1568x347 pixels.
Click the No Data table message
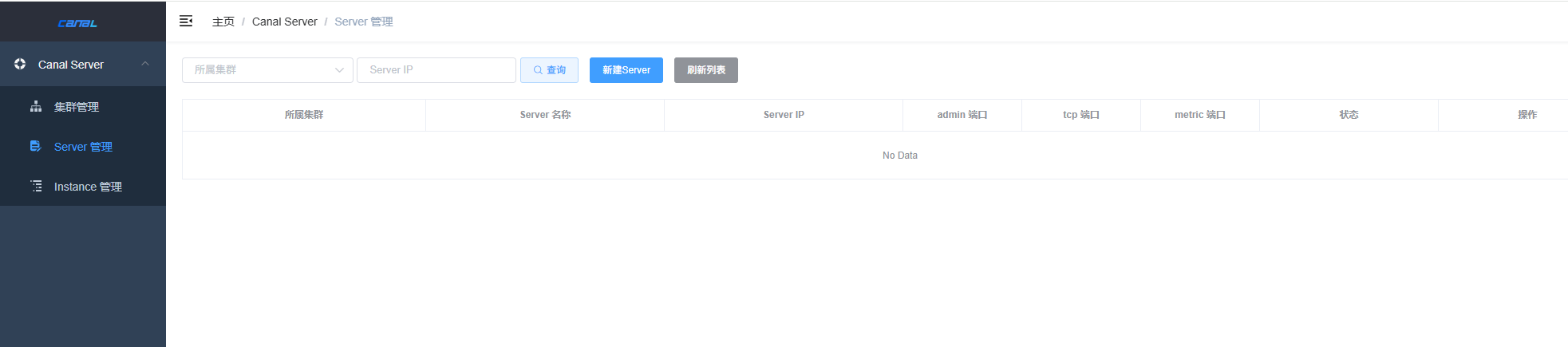pos(900,156)
